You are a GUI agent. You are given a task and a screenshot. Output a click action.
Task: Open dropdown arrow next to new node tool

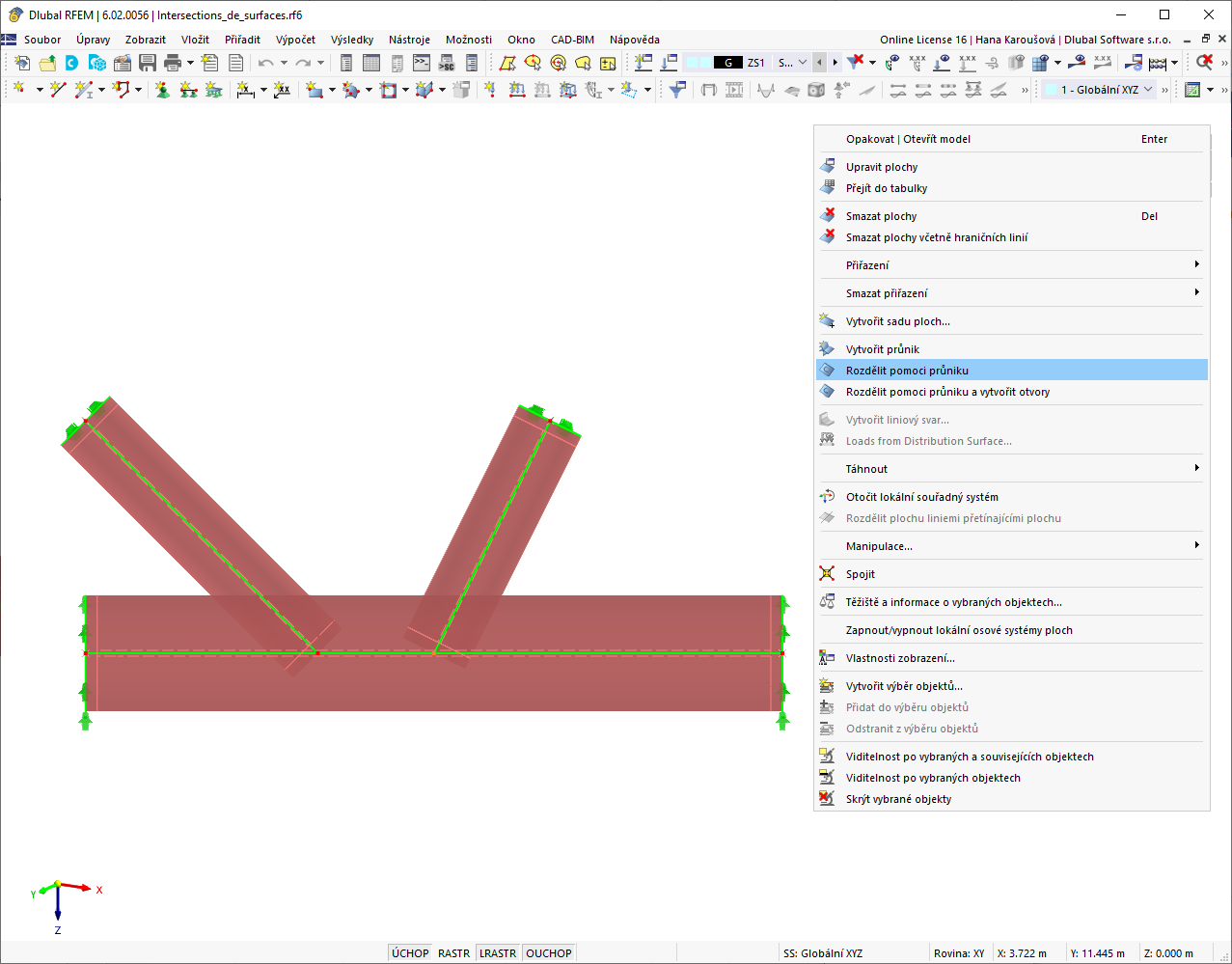pos(40,90)
